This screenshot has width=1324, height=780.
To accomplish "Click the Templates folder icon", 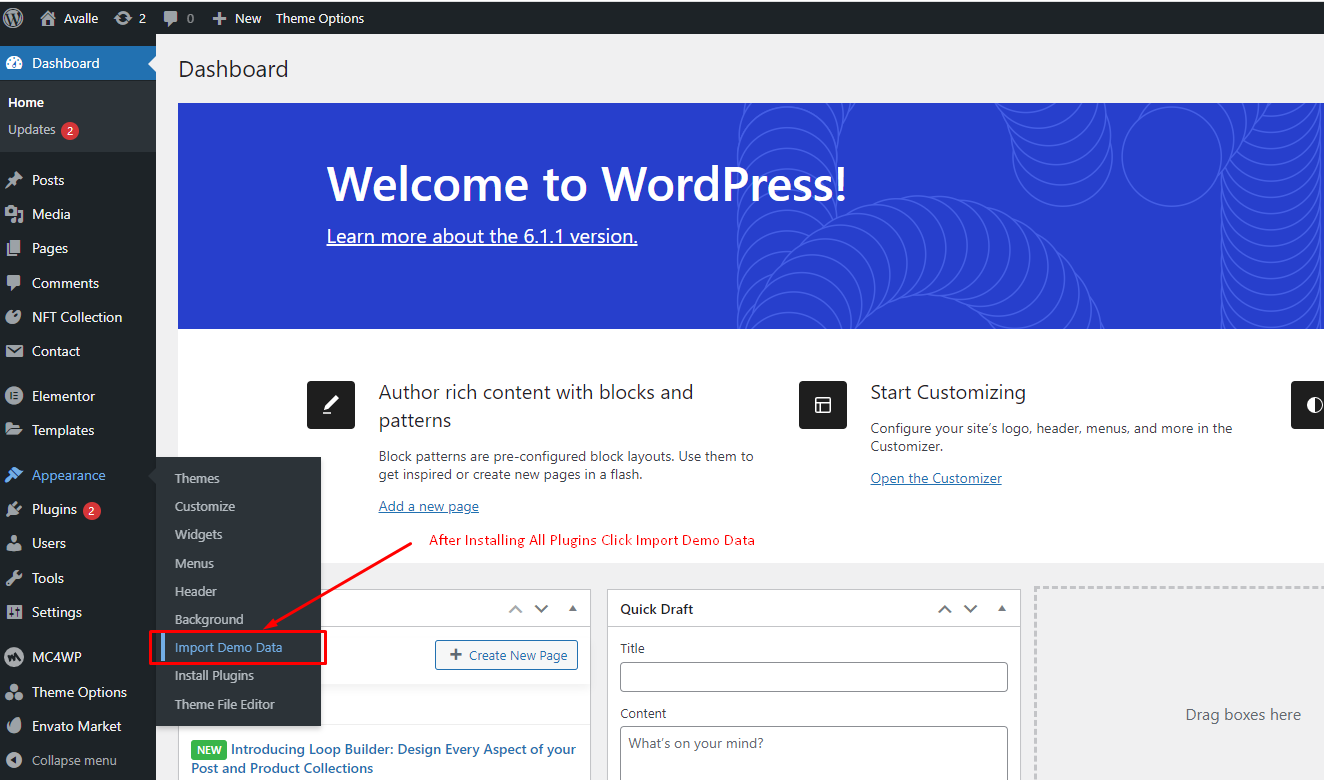I will point(14,430).
